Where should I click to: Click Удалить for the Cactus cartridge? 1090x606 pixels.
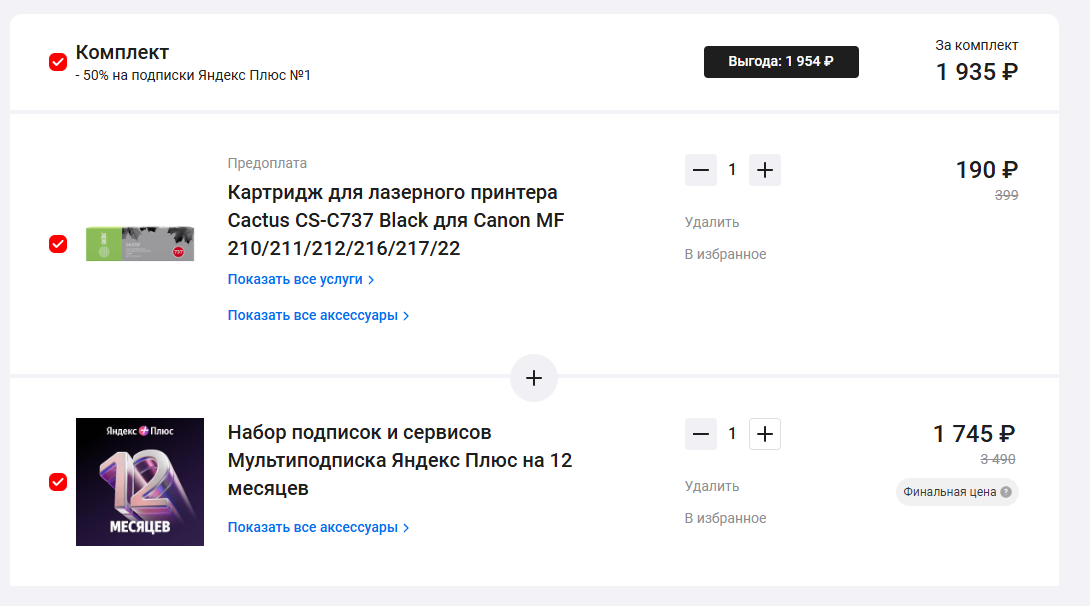point(712,222)
